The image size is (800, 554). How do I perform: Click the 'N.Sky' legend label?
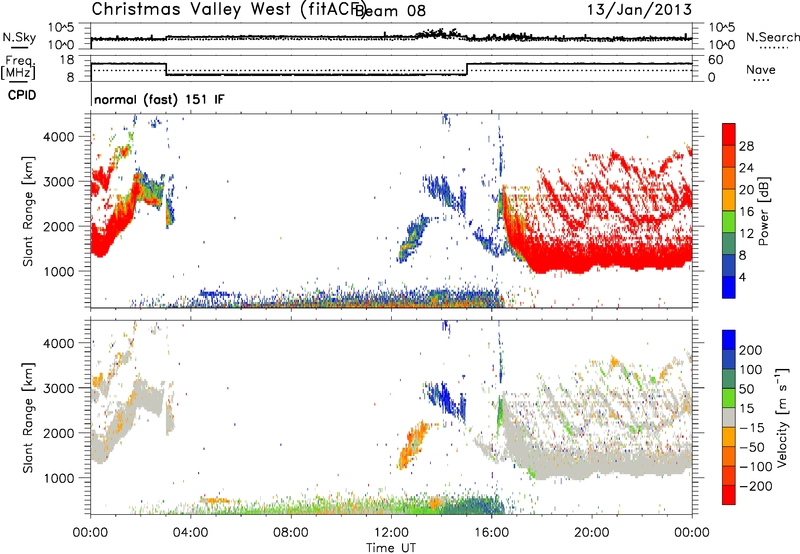19,37
